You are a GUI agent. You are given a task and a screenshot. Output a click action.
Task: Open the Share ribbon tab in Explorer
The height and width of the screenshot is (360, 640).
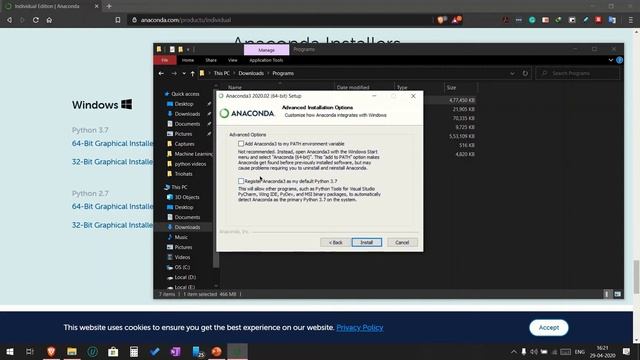pyautogui.click(x=211, y=60)
